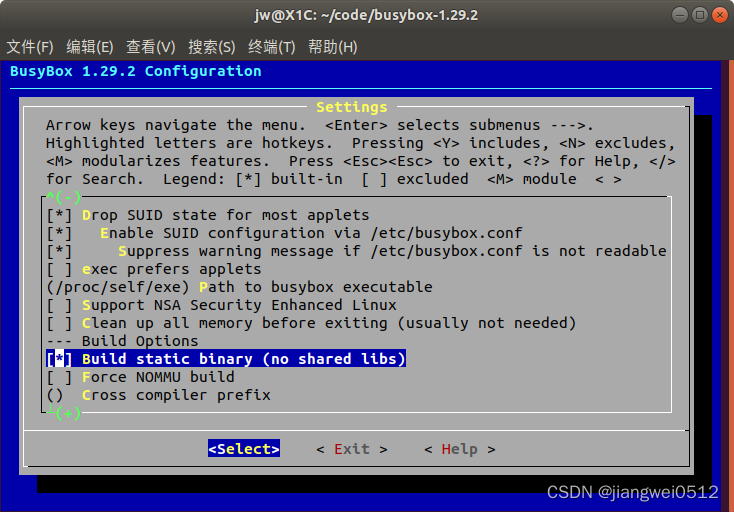Image resolution: width=734 pixels, height=512 pixels.
Task: Click the BusyBox 1.29.2 Configuration title
Action: point(136,71)
